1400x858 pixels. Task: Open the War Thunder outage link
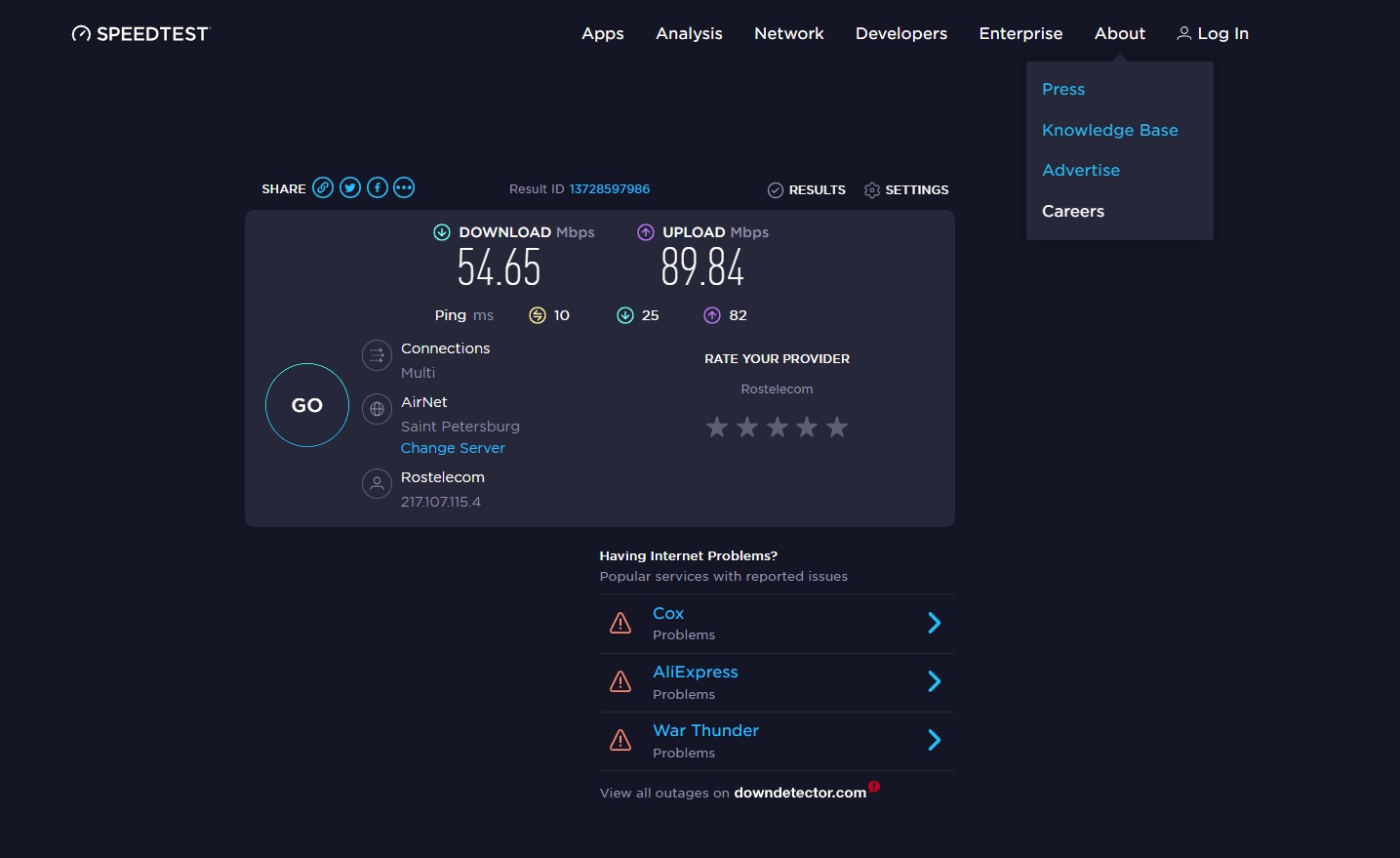click(x=706, y=730)
